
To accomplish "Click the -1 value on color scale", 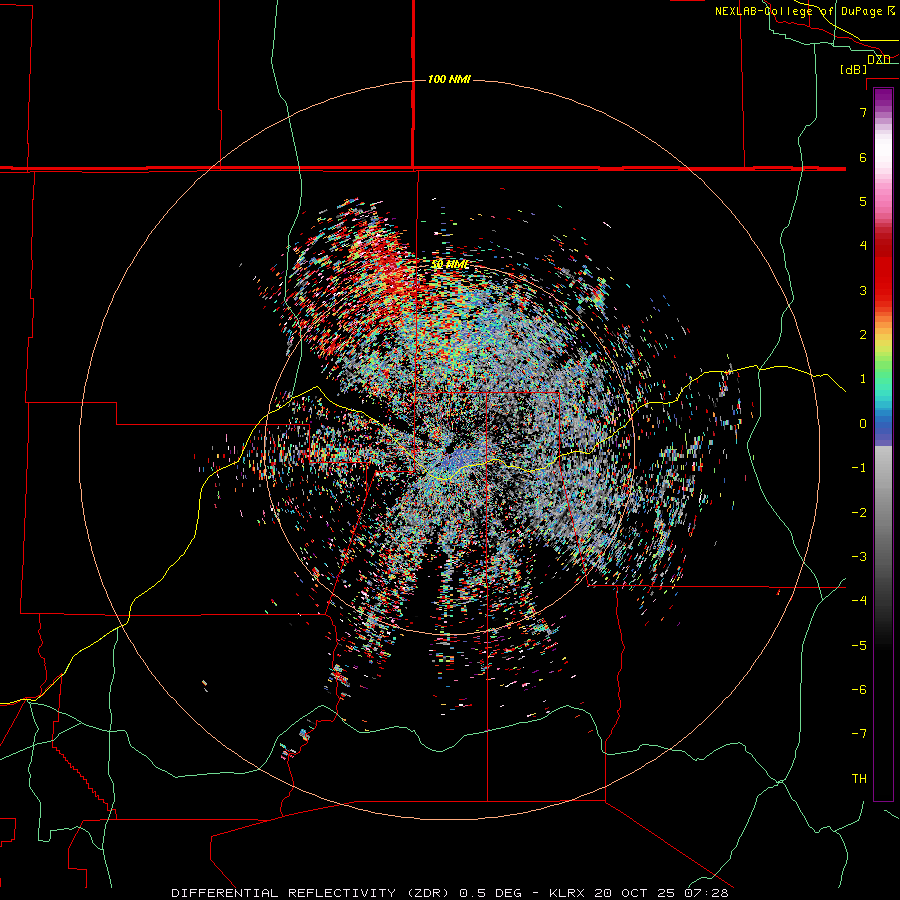I will pyautogui.click(x=859, y=468).
